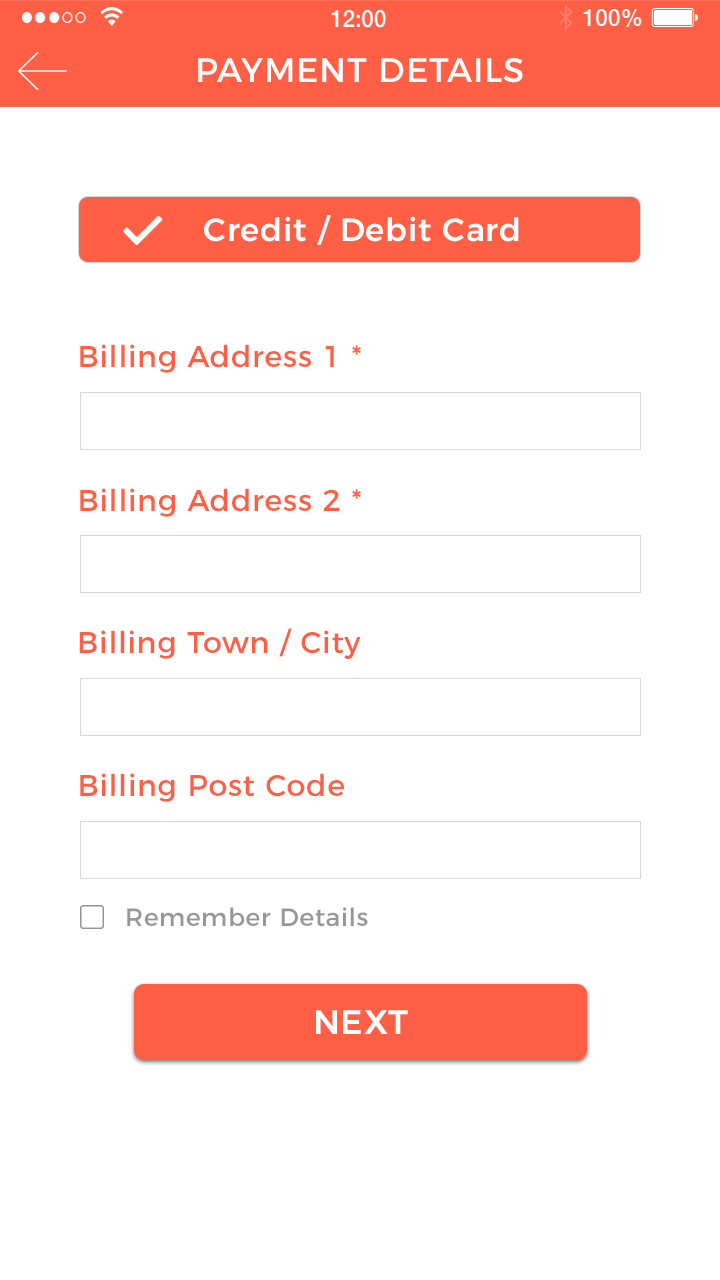The width and height of the screenshot is (720, 1280).
Task: Tap the Billing Post Code input box
Action: point(360,850)
